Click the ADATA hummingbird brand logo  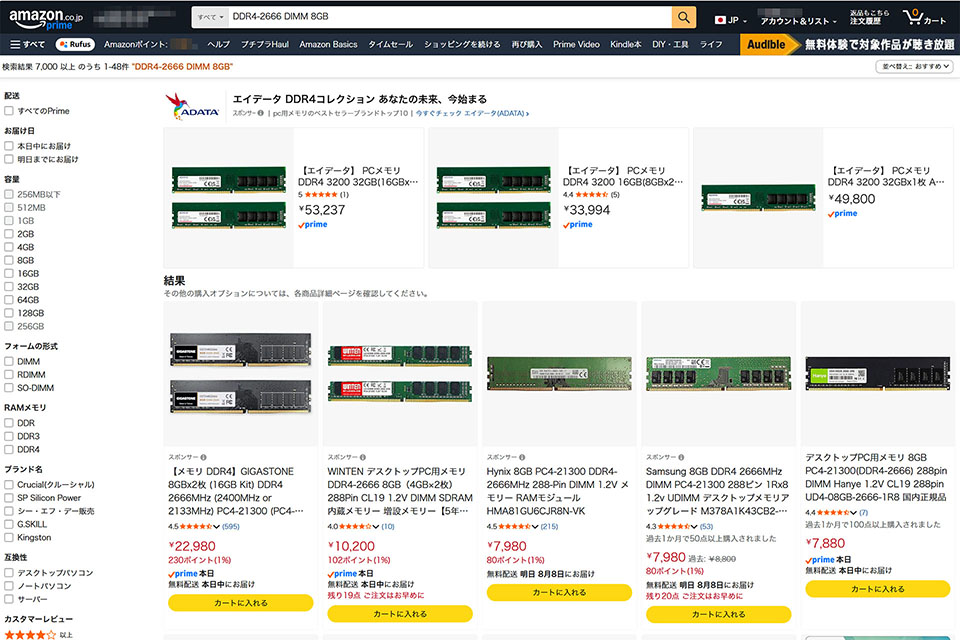tap(193, 106)
